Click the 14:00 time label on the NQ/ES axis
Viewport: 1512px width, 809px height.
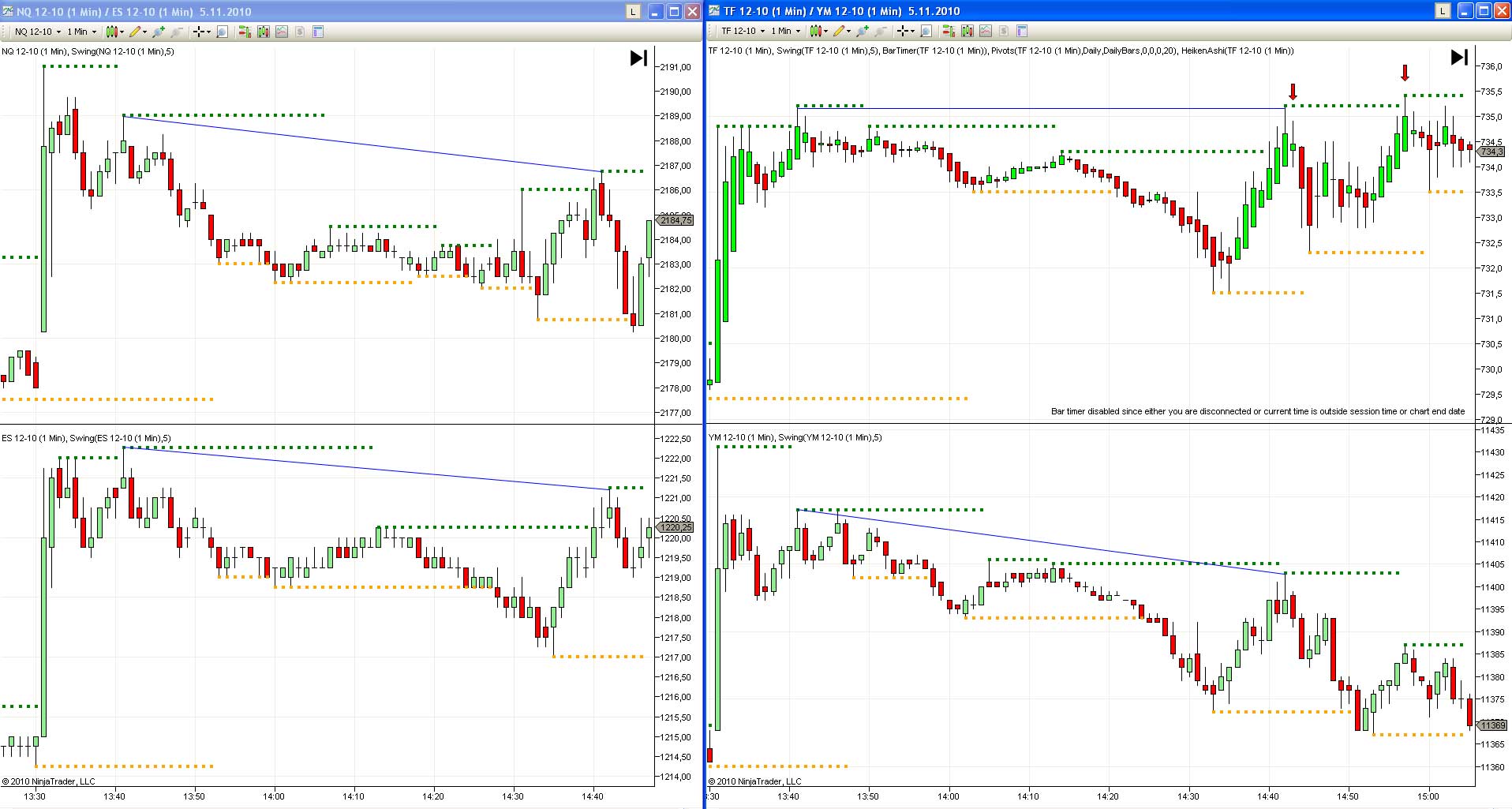(x=274, y=796)
